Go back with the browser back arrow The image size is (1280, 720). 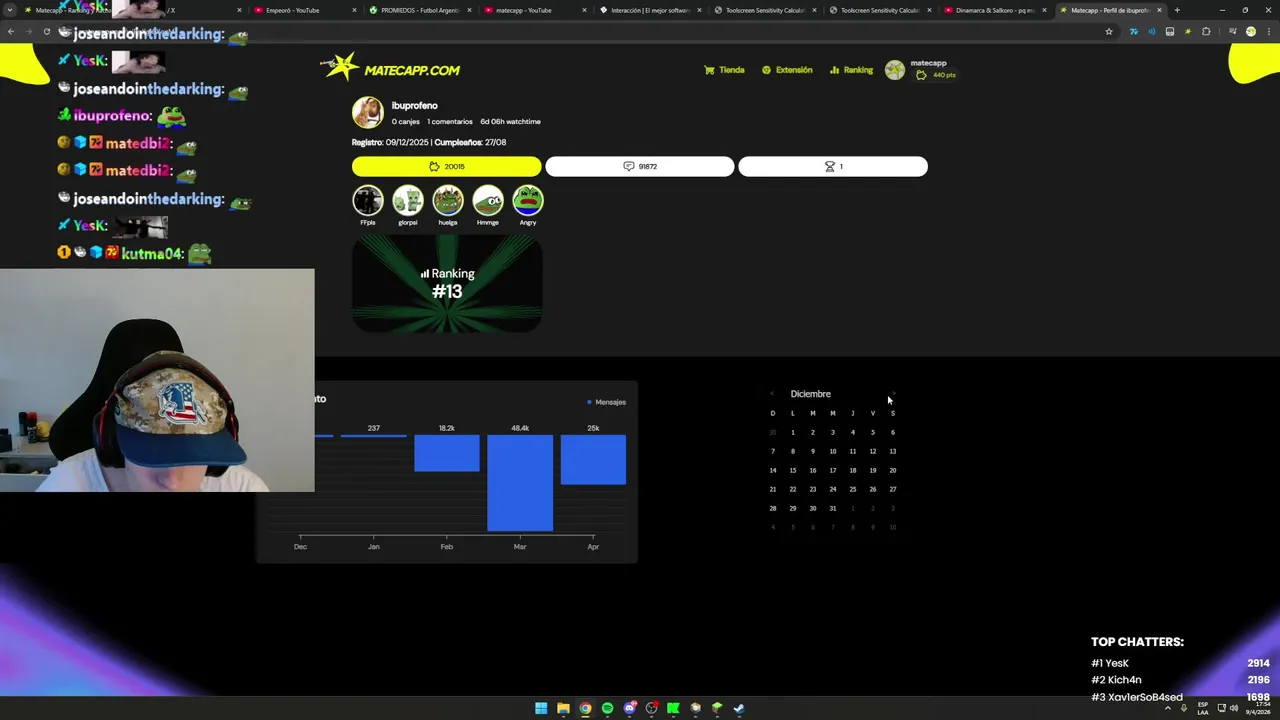click(11, 31)
